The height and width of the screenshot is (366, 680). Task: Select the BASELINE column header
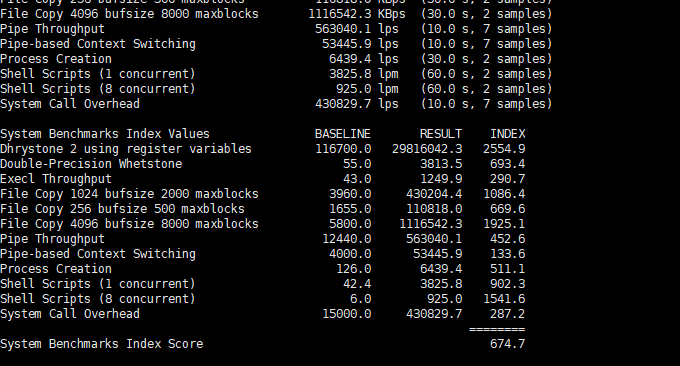343,134
